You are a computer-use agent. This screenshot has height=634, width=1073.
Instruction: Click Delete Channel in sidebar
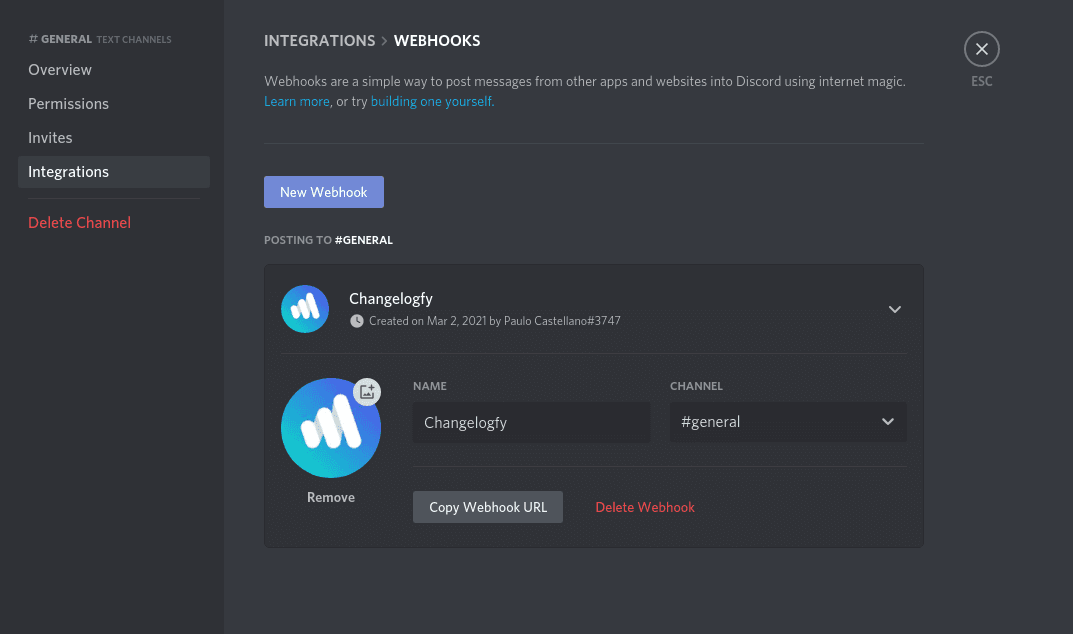(x=79, y=223)
